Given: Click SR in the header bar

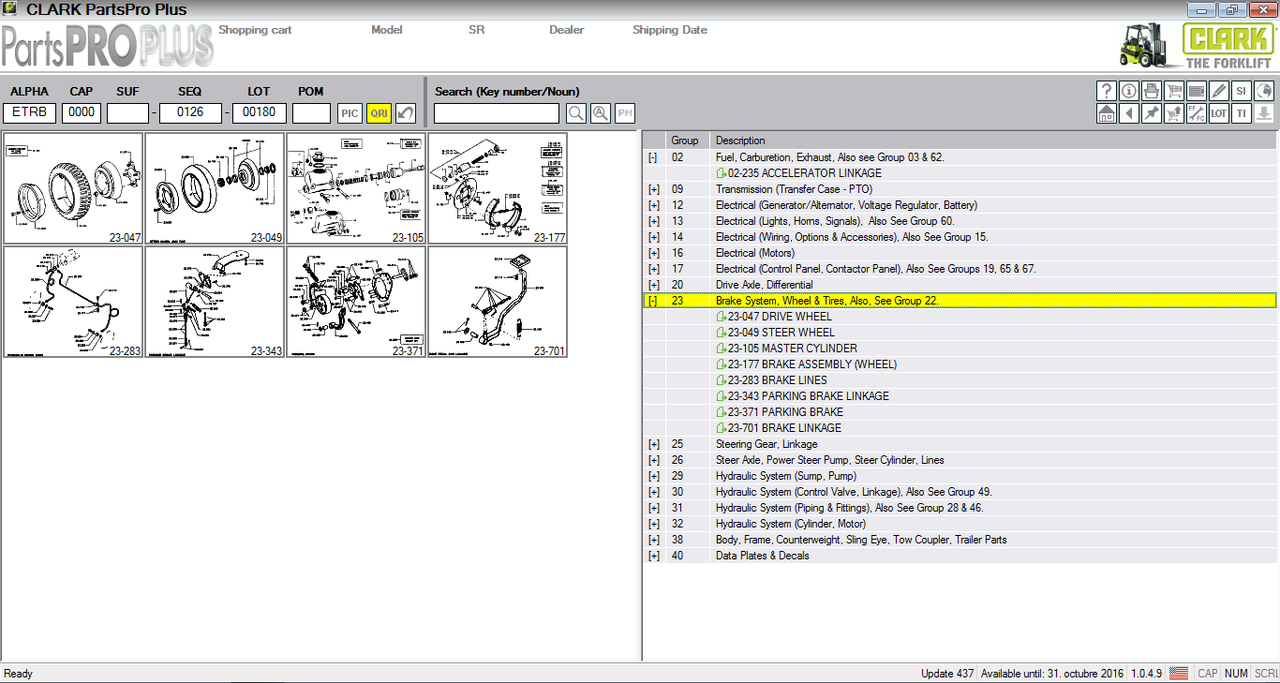Looking at the screenshot, I should pyautogui.click(x=476, y=30).
